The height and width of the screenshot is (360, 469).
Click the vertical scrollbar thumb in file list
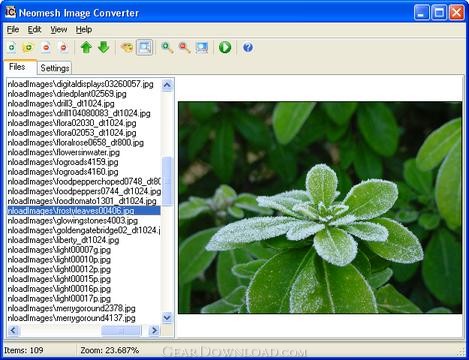[167, 181]
